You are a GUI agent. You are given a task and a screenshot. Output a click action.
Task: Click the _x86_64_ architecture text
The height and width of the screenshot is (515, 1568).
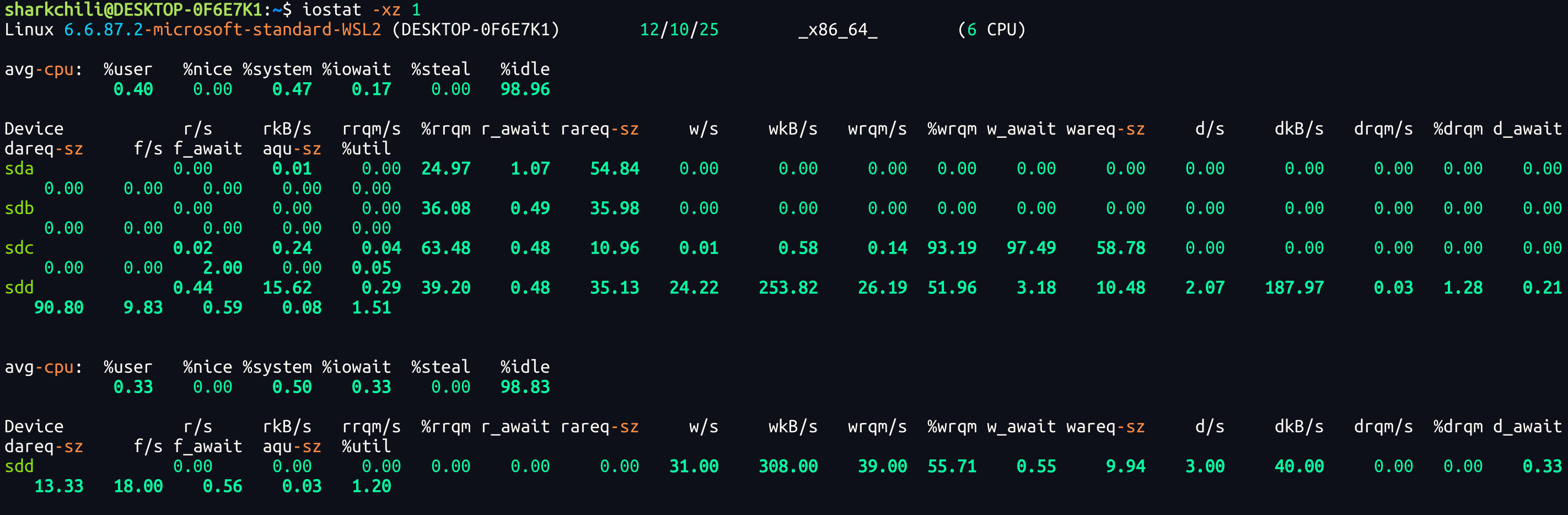[837, 30]
